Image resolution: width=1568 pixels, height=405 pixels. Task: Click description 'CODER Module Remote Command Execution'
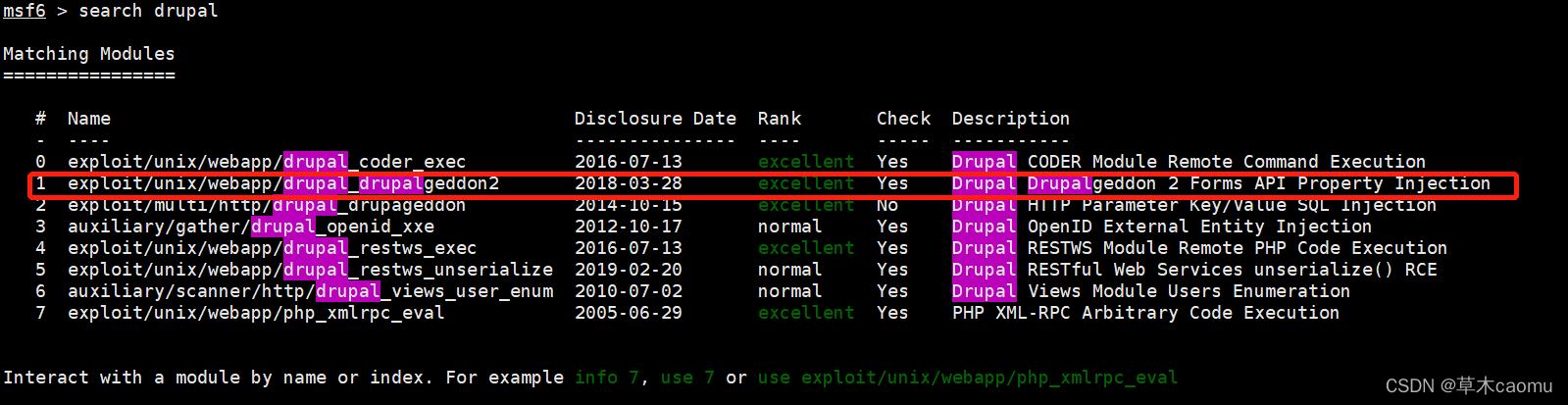tap(1227, 162)
